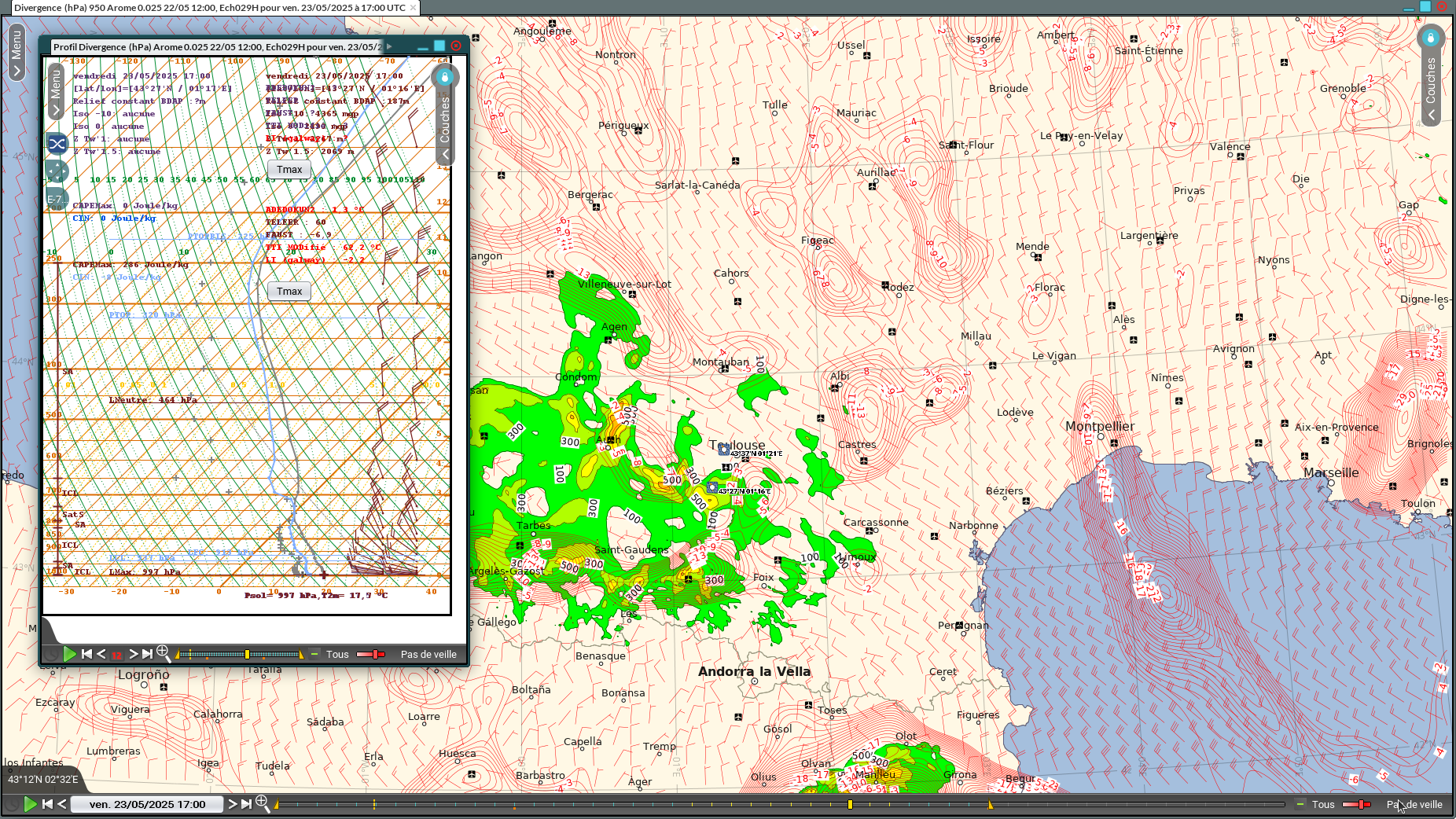Click the four-arrow pan icon in profile window
Viewport: 1456px width, 819px height.
pyautogui.click(x=57, y=171)
